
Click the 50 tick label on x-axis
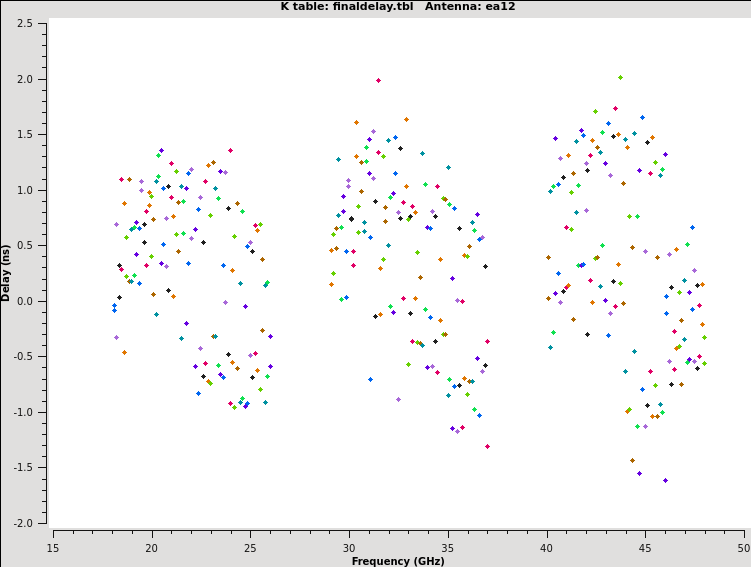[x=744, y=547]
